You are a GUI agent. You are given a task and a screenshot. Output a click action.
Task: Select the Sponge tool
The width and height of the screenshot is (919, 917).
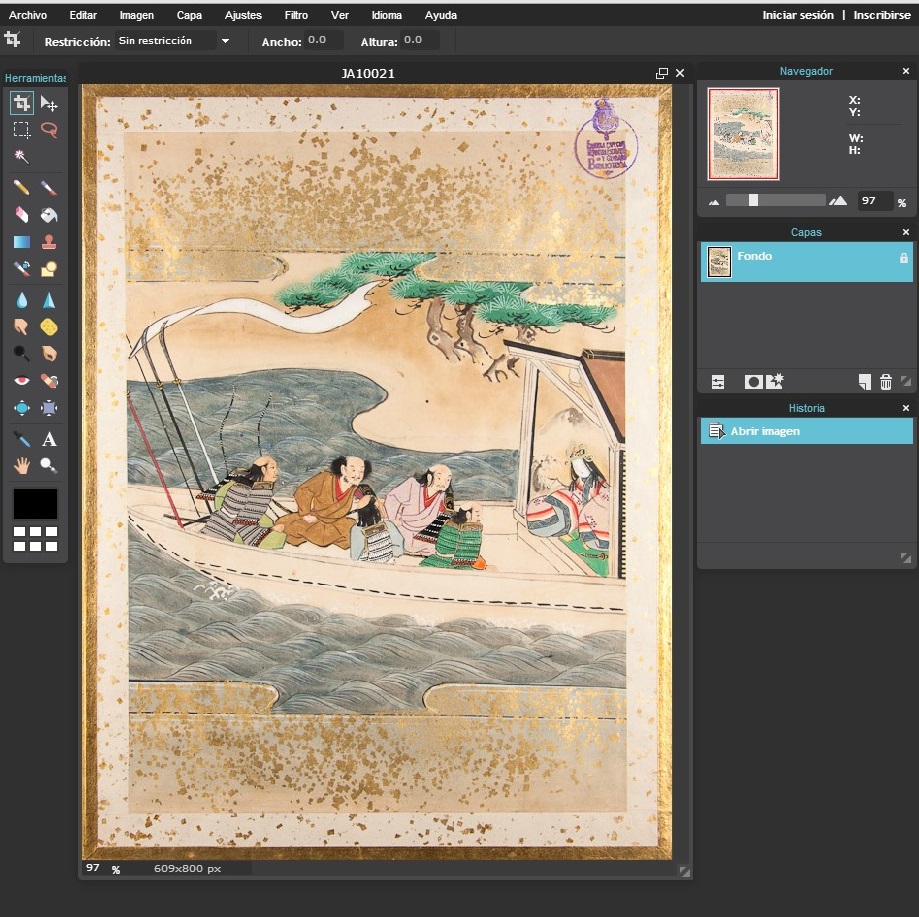(49, 326)
